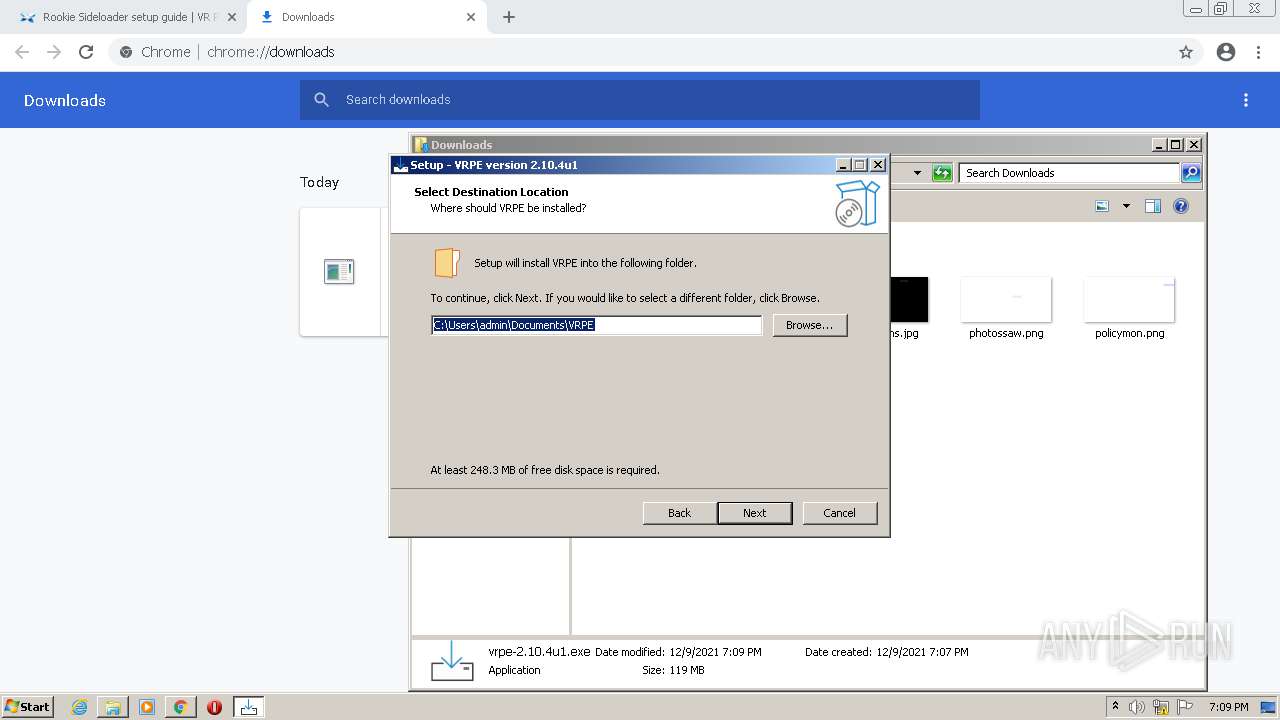Focus the Search downloads field
The width and height of the screenshot is (1280, 720).
click(x=640, y=100)
